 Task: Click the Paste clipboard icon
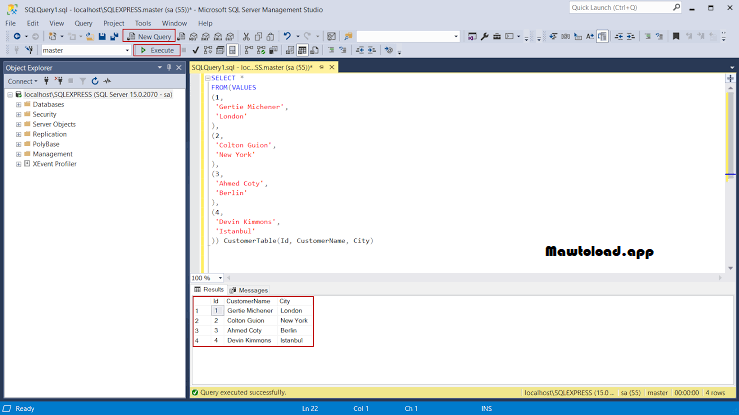(271, 36)
